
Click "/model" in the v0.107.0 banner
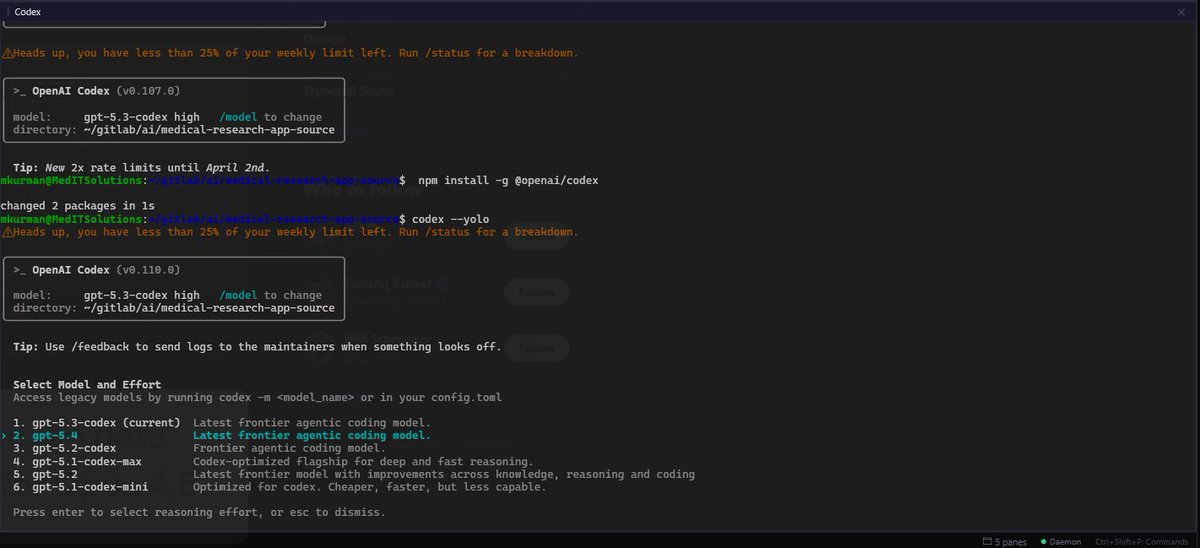[238, 117]
